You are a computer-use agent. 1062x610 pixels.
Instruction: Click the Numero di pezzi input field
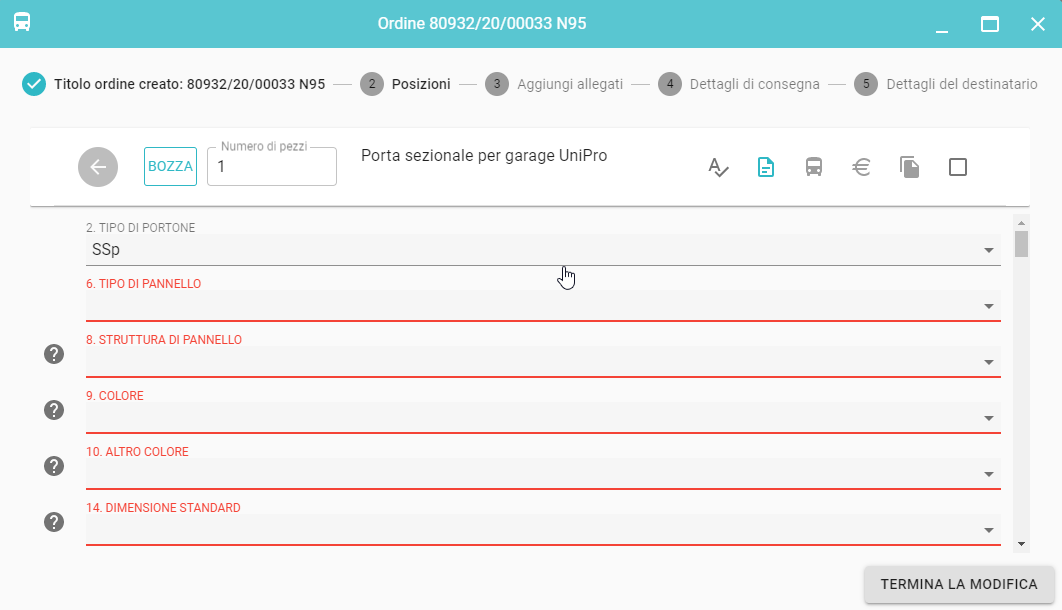272,168
